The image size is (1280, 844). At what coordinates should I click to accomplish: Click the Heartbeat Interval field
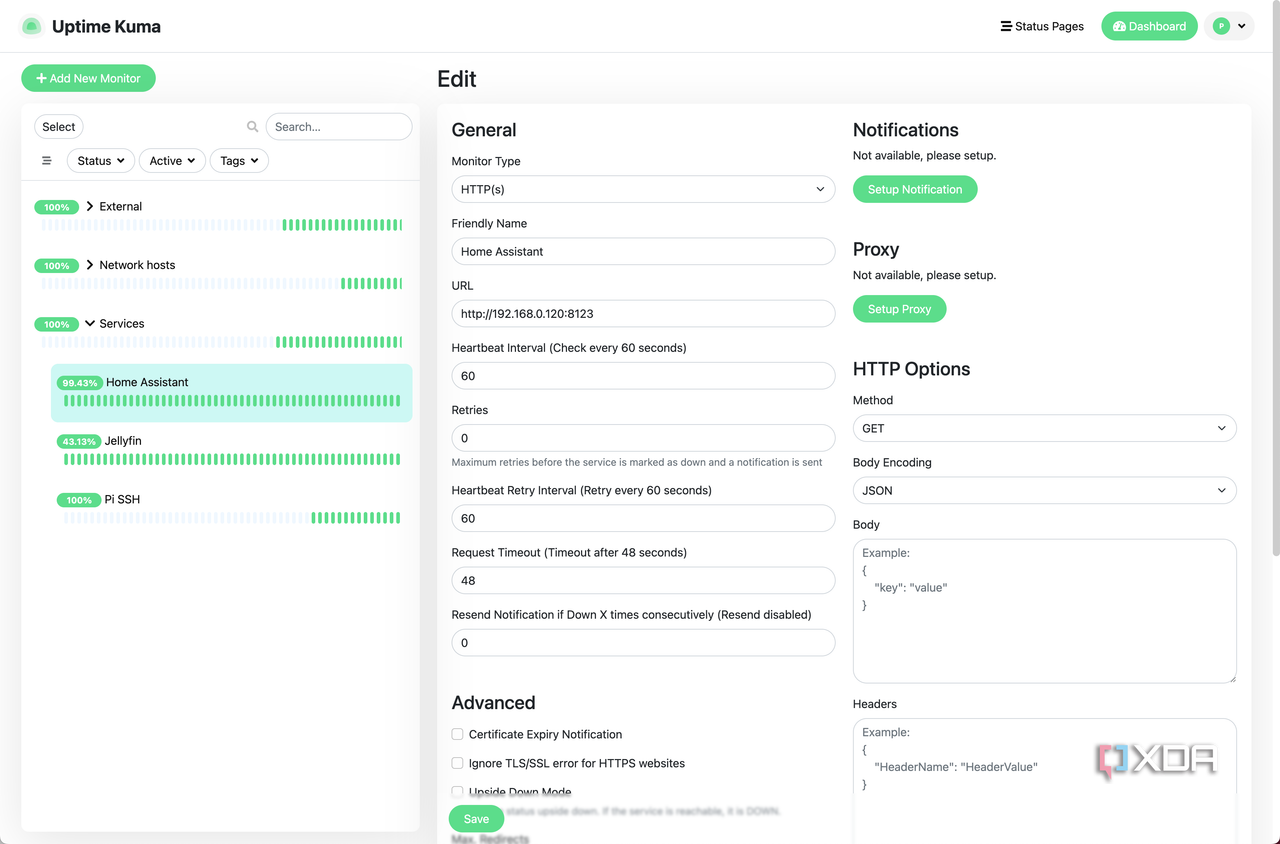click(643, 376)
